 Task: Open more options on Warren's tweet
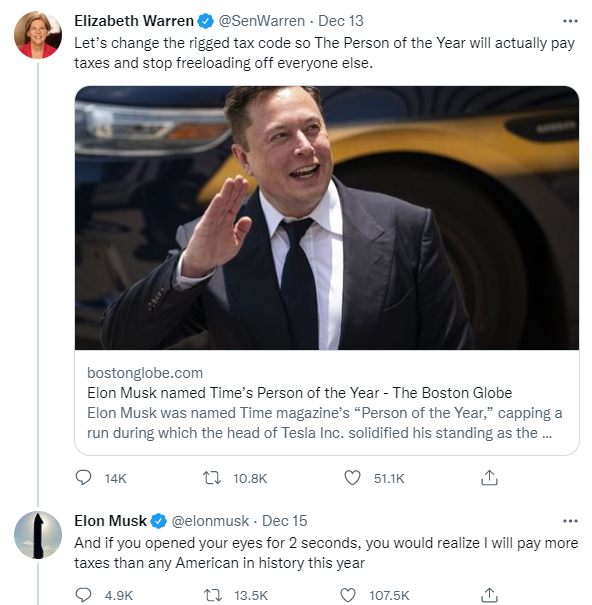(x=570, y=21)
